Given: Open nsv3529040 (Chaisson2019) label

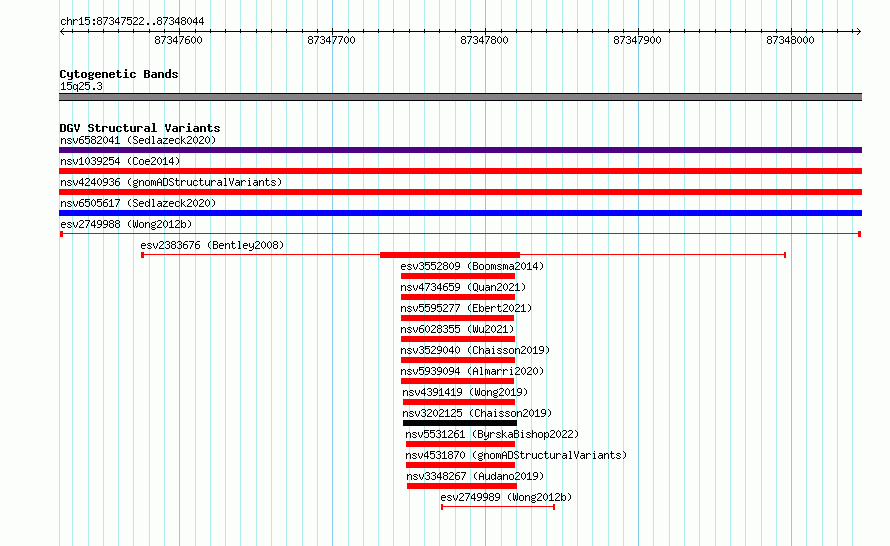Looking at the screenshot, I should (x=475, y=350).
